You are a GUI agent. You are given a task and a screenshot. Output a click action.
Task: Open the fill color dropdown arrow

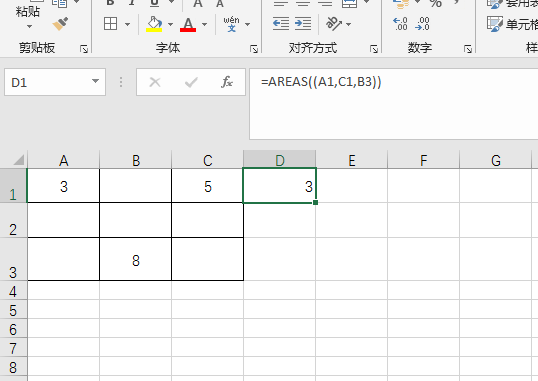[171, 24]
